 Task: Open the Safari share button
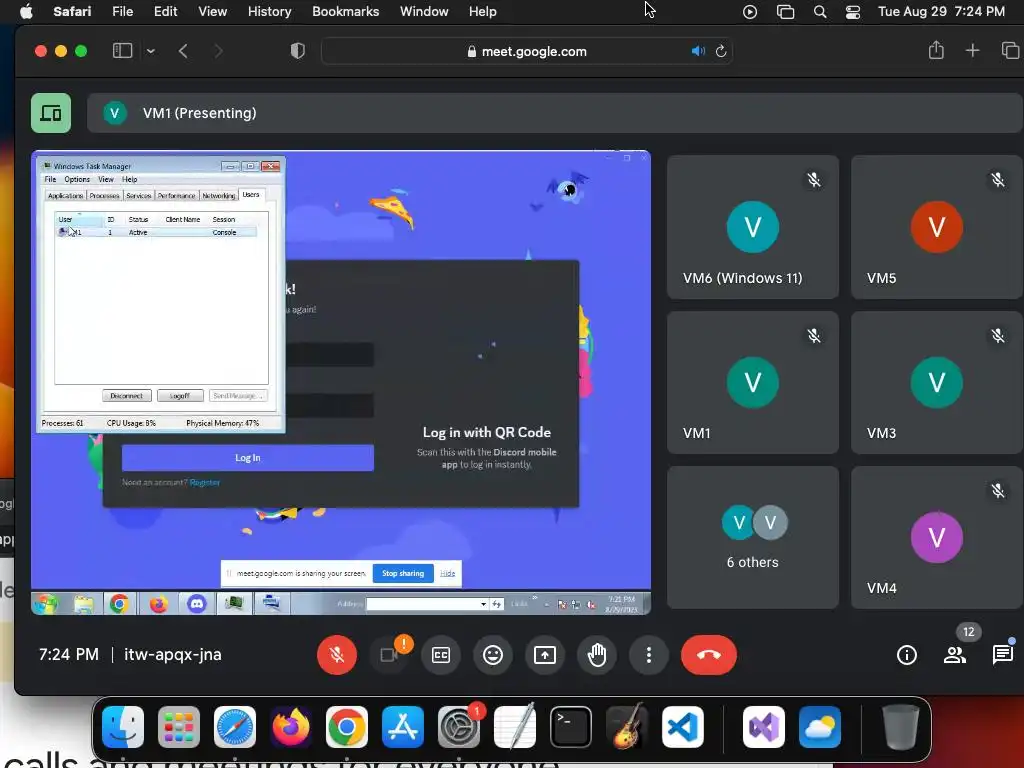(x=936, y=50)
